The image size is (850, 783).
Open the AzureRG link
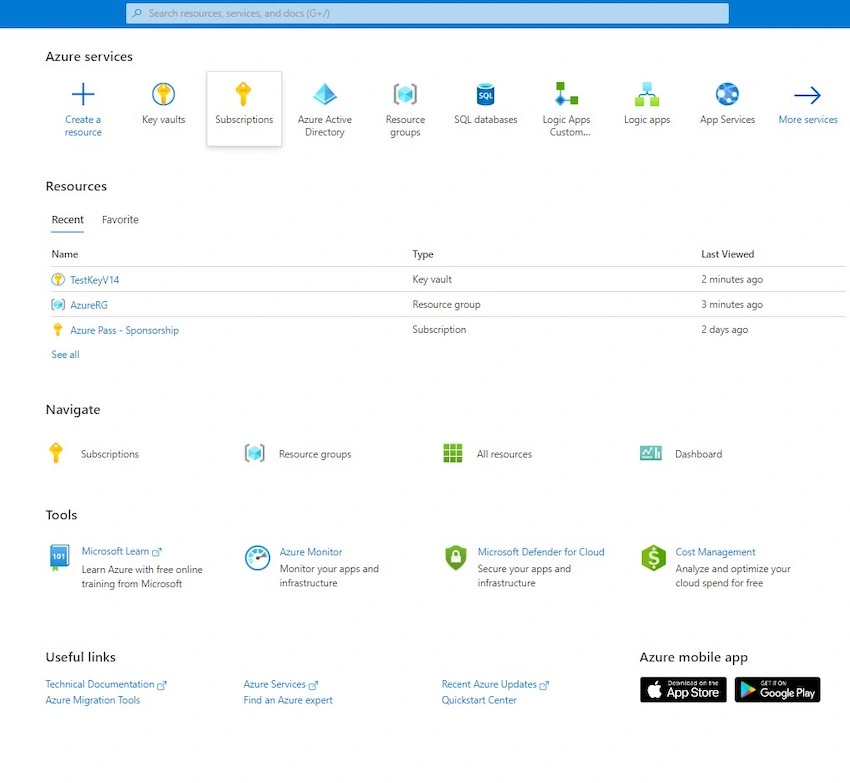click(89, 305)
